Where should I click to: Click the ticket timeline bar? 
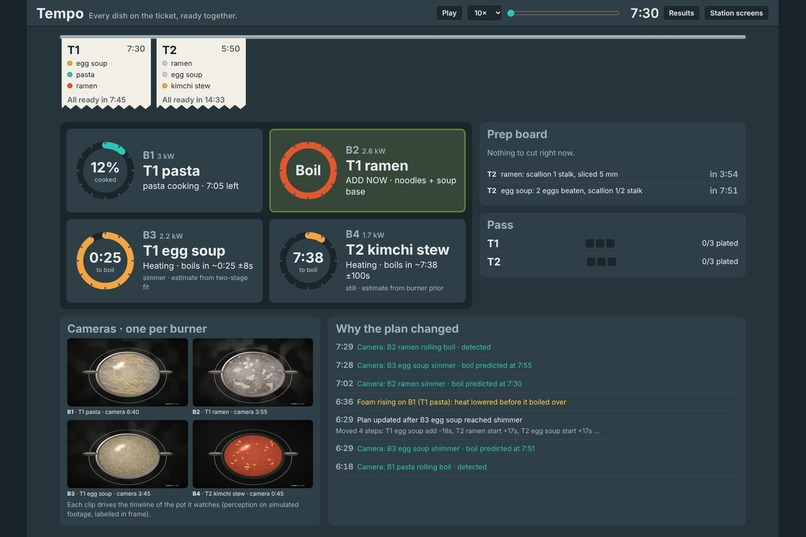pos(402,37)
